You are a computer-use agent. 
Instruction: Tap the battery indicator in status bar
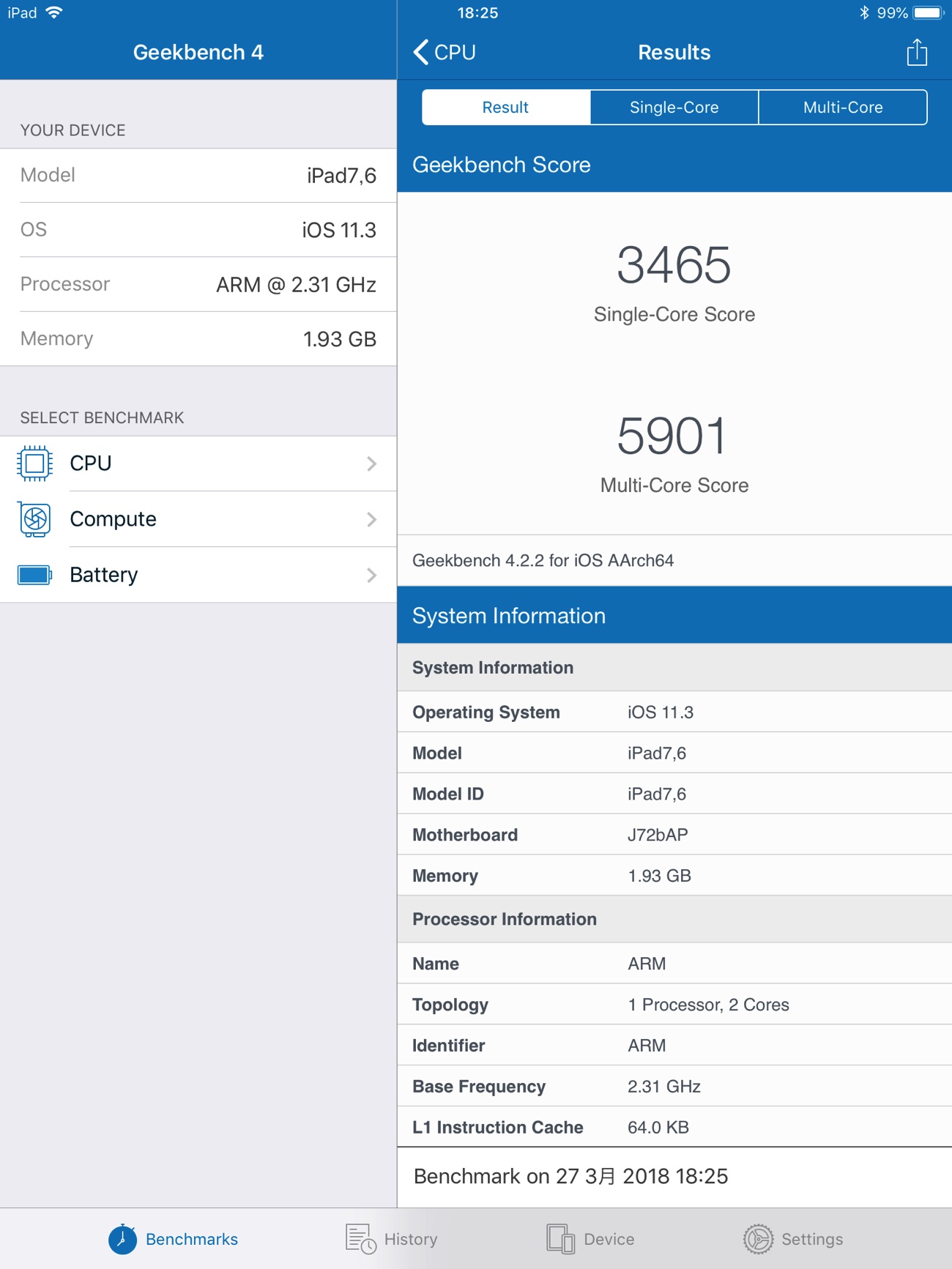[x=929, y=12]
